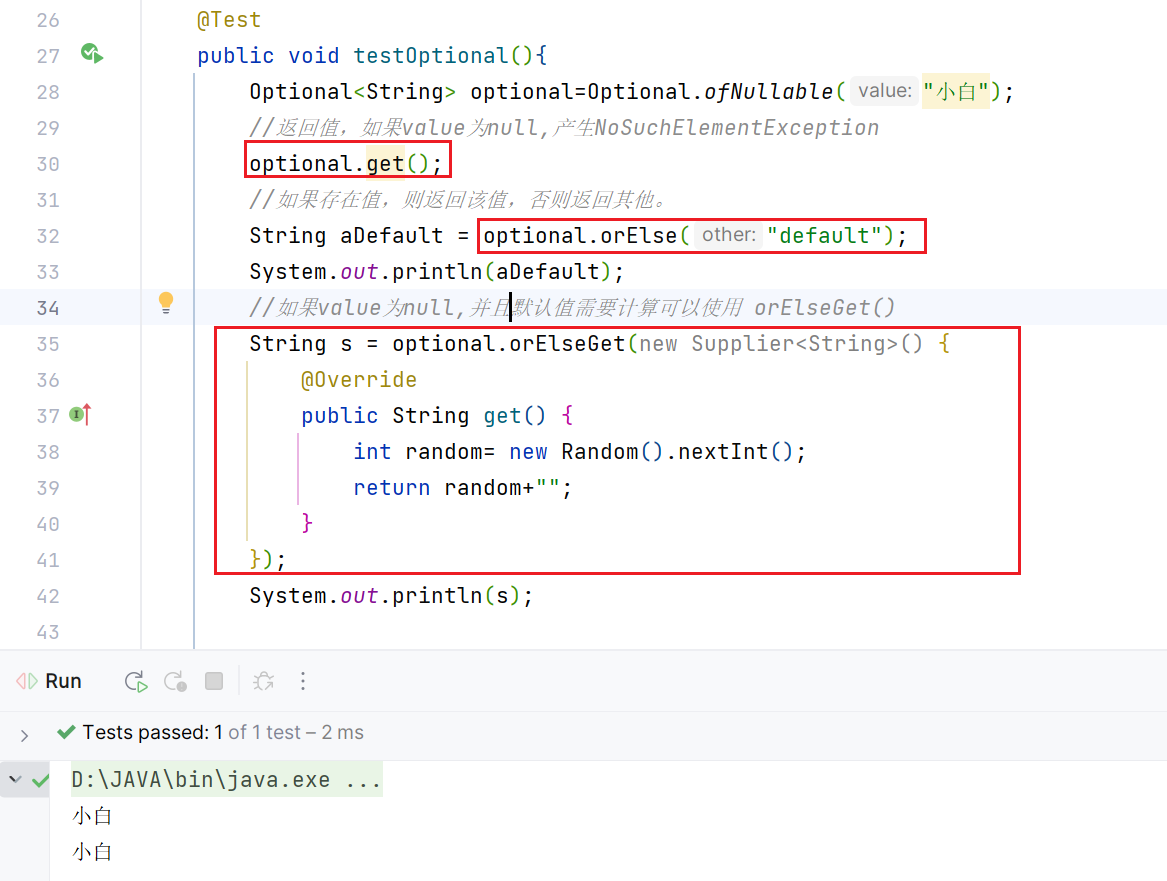The height and width of the screenshot is (881, 1167).
Task: Click the green check beside java.exe output
Action: pos(40,781)
